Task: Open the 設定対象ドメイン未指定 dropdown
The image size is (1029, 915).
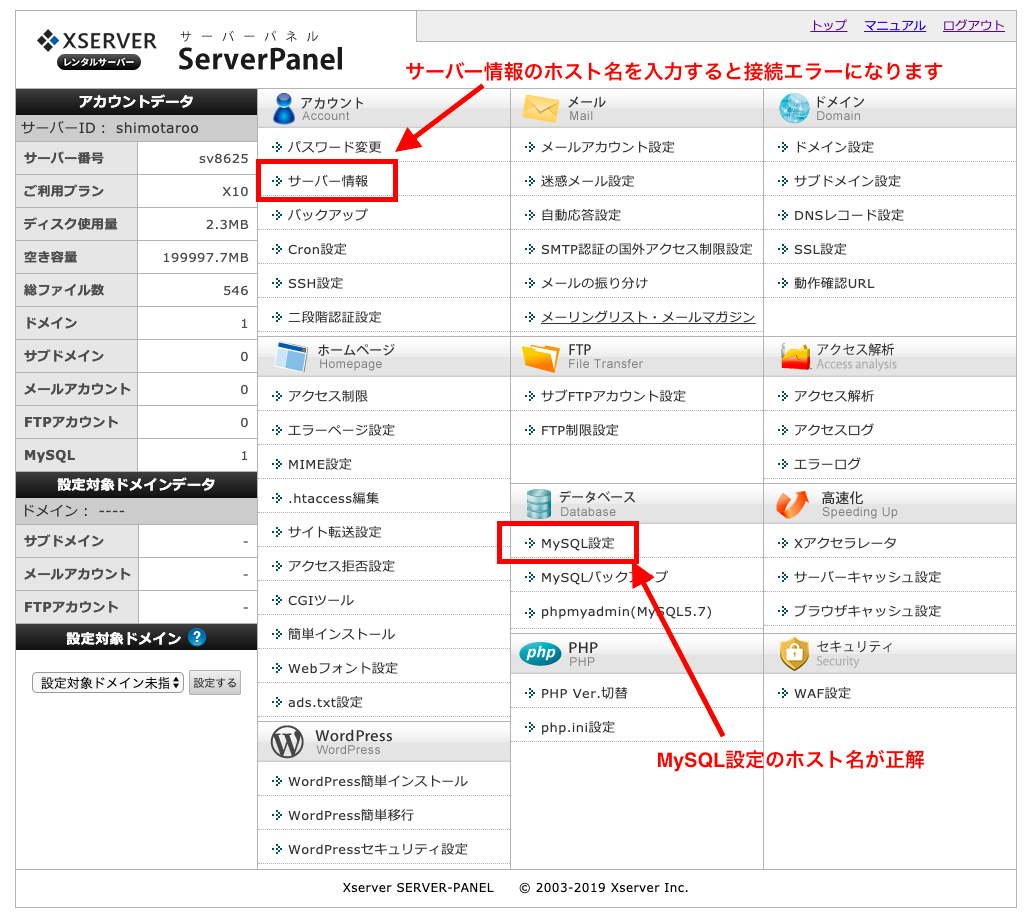Action: 108,683
